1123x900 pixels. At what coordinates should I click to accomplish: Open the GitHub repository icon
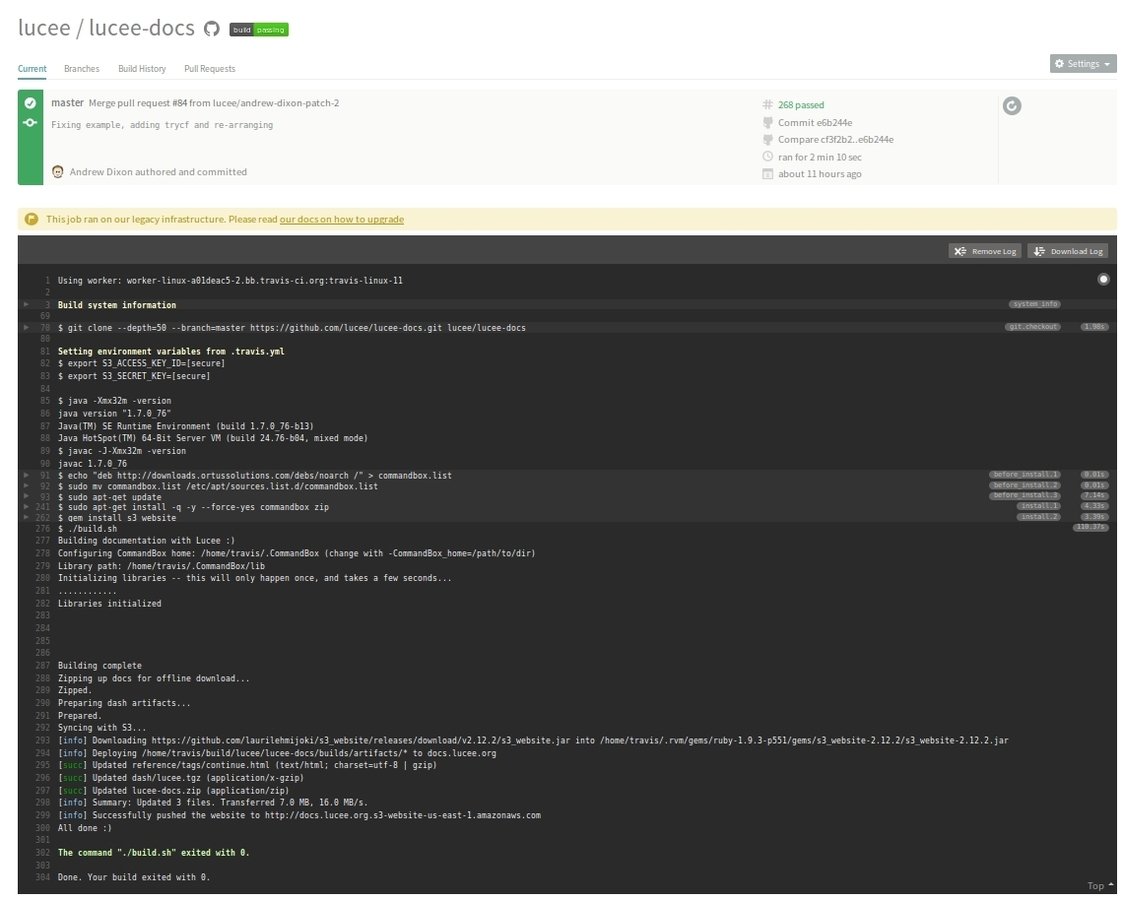[211, 29]
